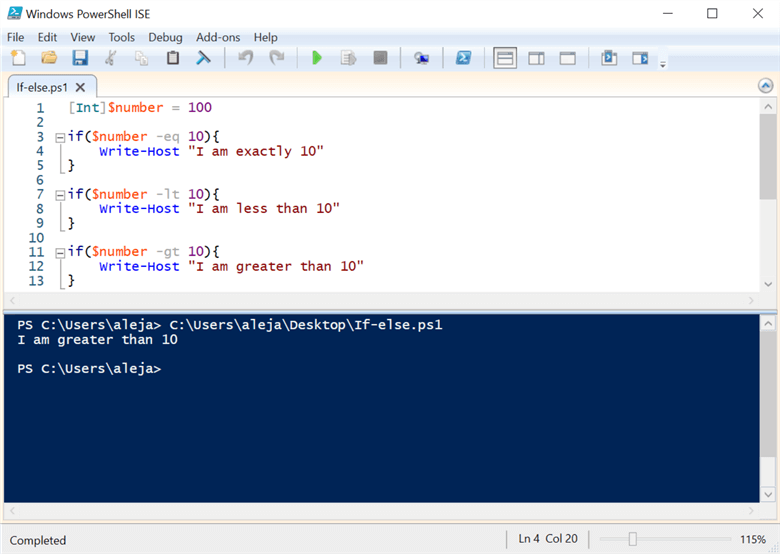Click the 115% zoom value
The width and height of the screenshot is (780, 554).
(x=753, y=539)
